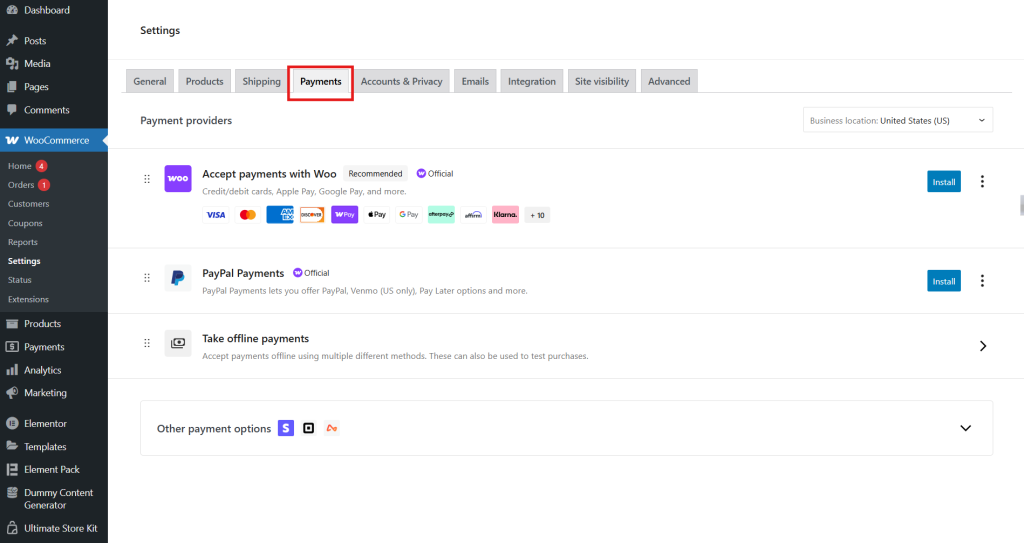The height and width of the screenshot is (543, 1024).
Task: Switch to the General settings tab
Action: (x=150, y=81)
